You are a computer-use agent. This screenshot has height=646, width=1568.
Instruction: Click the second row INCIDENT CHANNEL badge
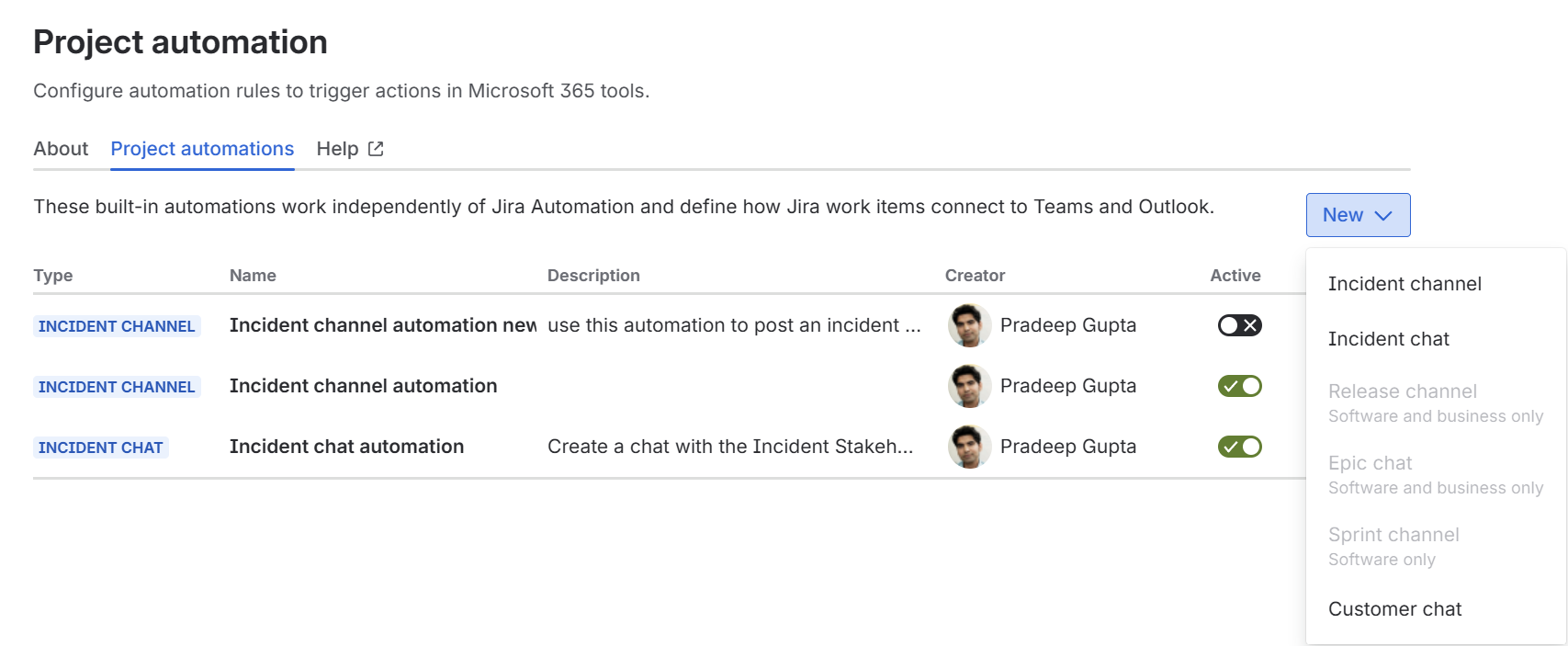(x=117, y=387)
